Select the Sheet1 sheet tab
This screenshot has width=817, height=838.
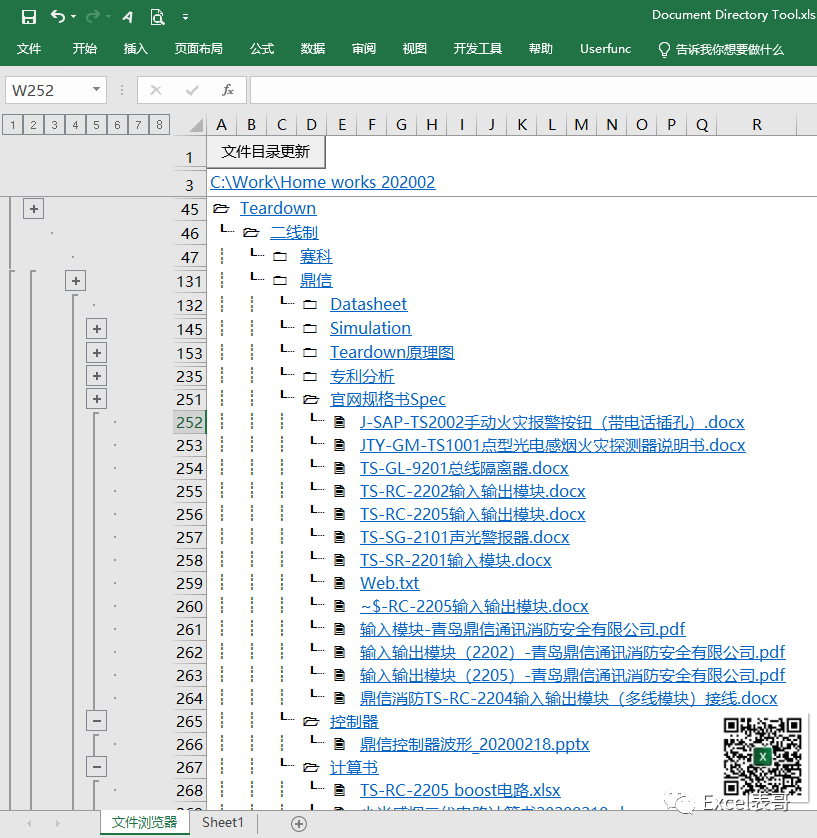pyautogui.click(x=223, y=823)
